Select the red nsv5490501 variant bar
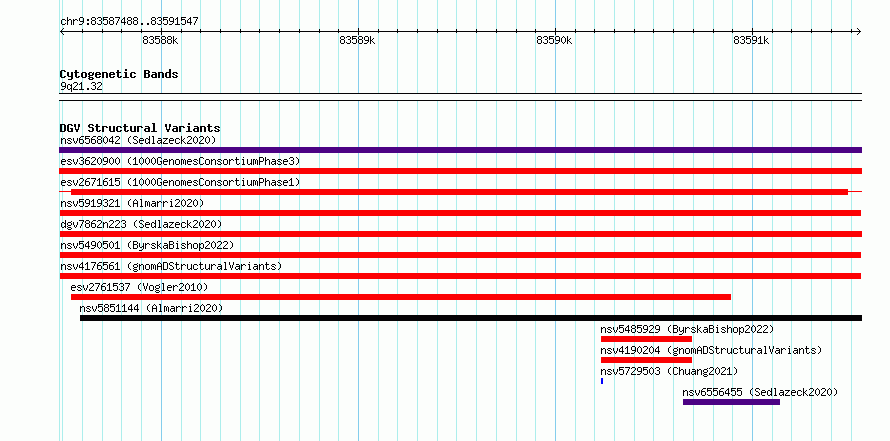This screenshot has height=441, width=890. pos(460,255)
